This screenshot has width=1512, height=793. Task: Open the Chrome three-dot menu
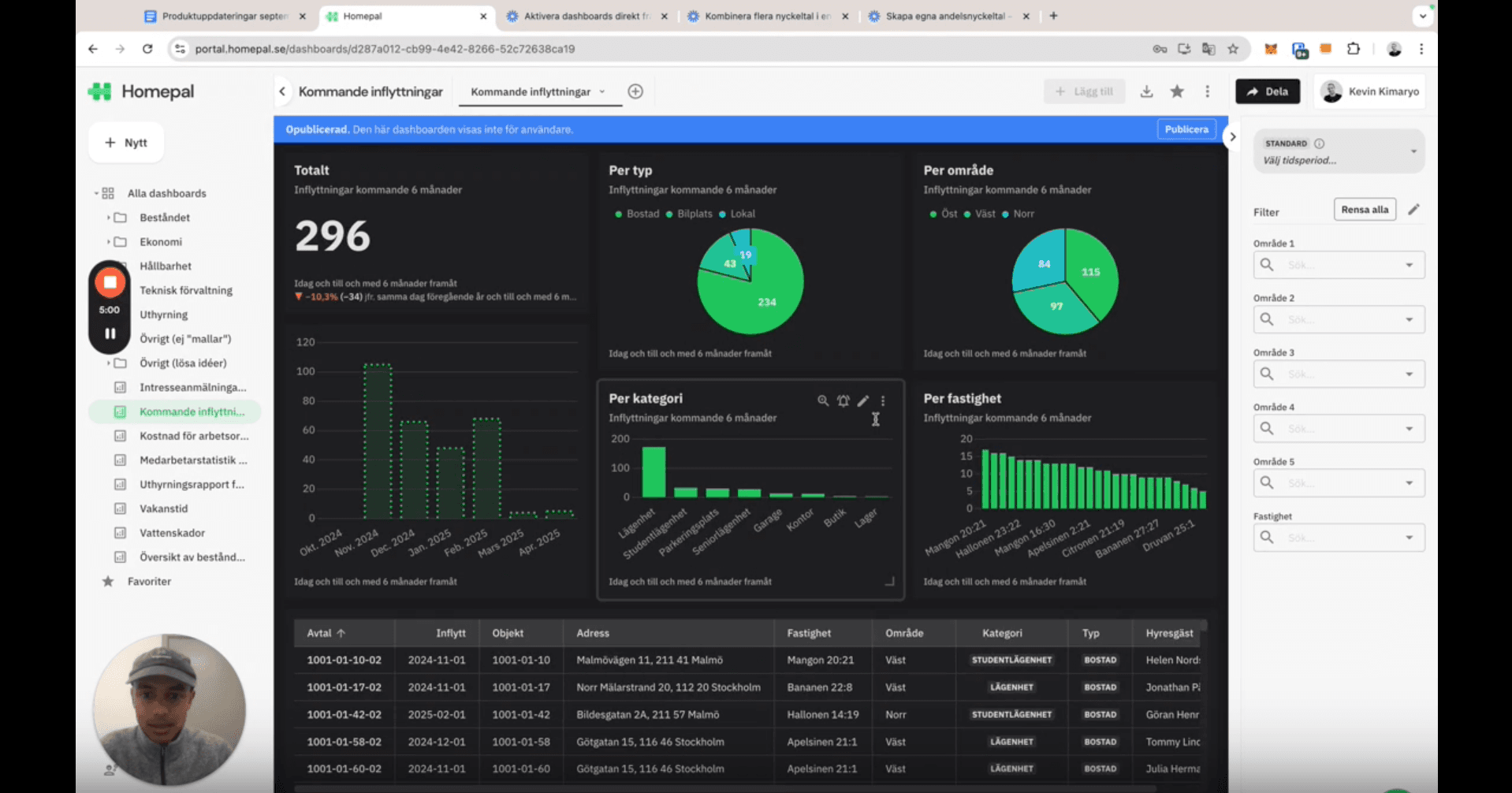click(1421, 49)
